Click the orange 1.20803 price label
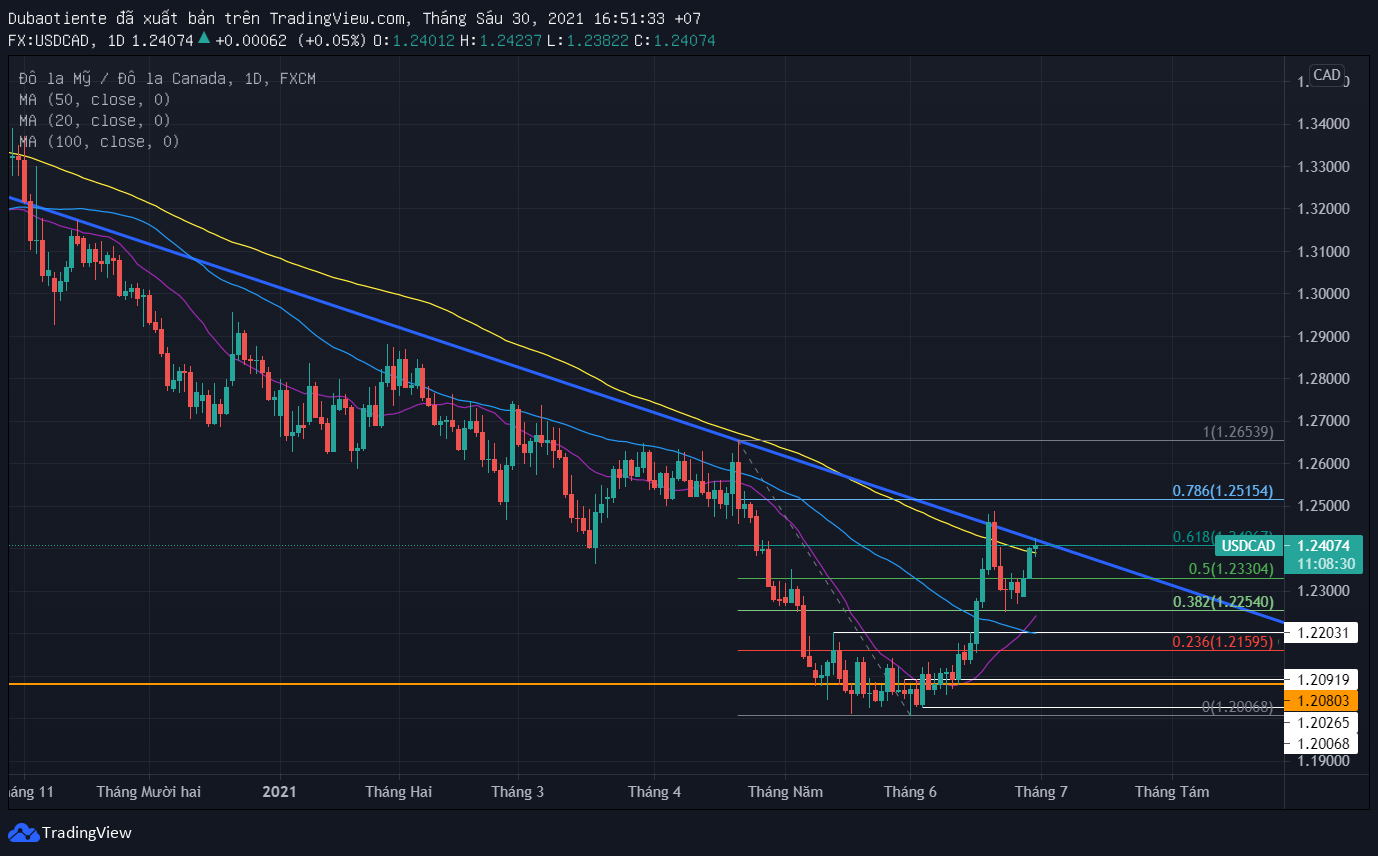Image resolution: width=1378 pixels, height=856 pixels. [x=1322, y=701]
